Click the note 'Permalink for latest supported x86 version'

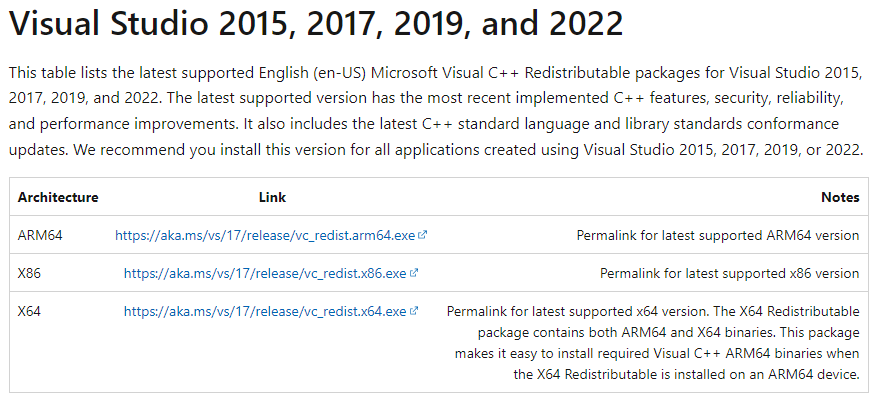point(730,274)
